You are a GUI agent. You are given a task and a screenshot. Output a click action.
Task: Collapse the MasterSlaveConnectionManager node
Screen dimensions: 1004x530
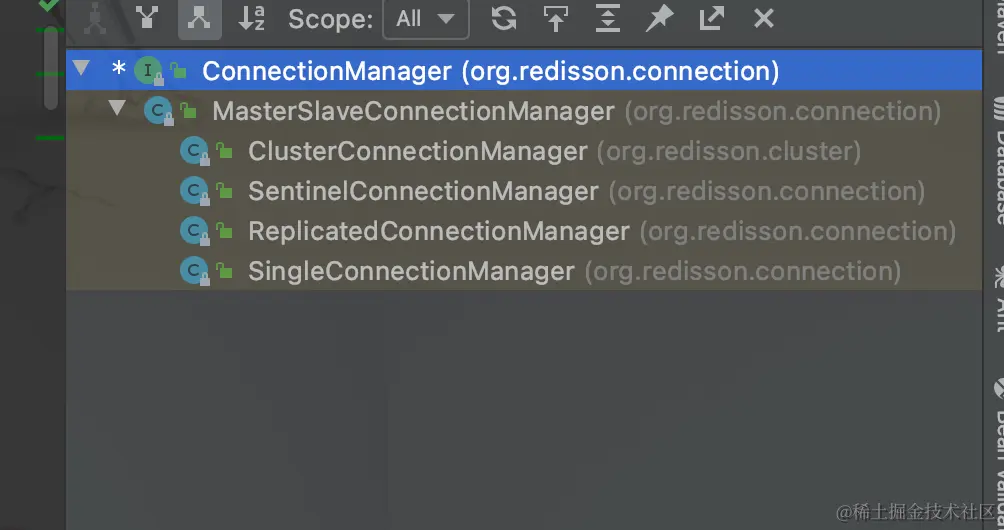(117, 109)
